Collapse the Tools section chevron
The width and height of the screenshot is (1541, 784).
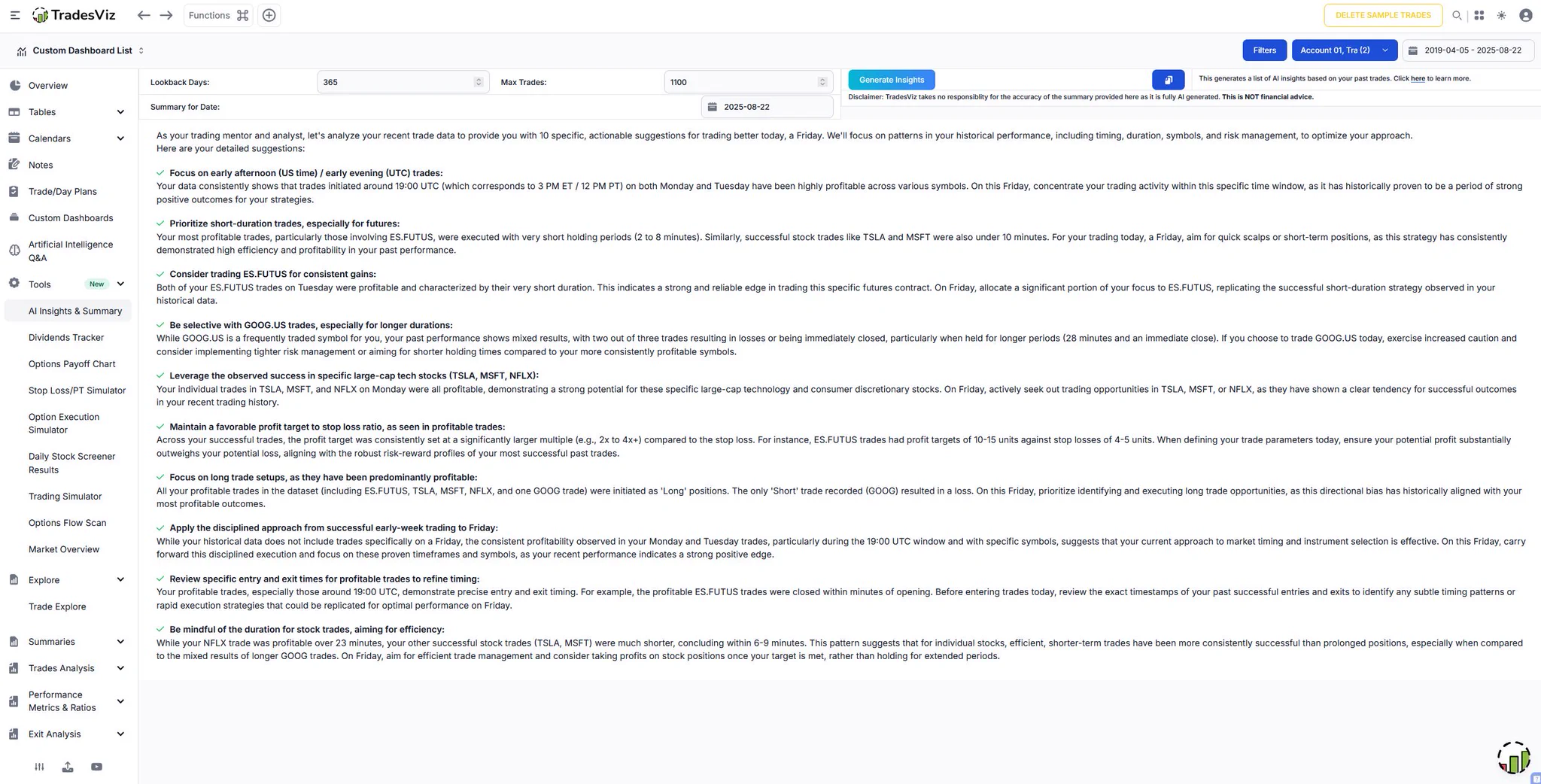[x=120, y=284]
